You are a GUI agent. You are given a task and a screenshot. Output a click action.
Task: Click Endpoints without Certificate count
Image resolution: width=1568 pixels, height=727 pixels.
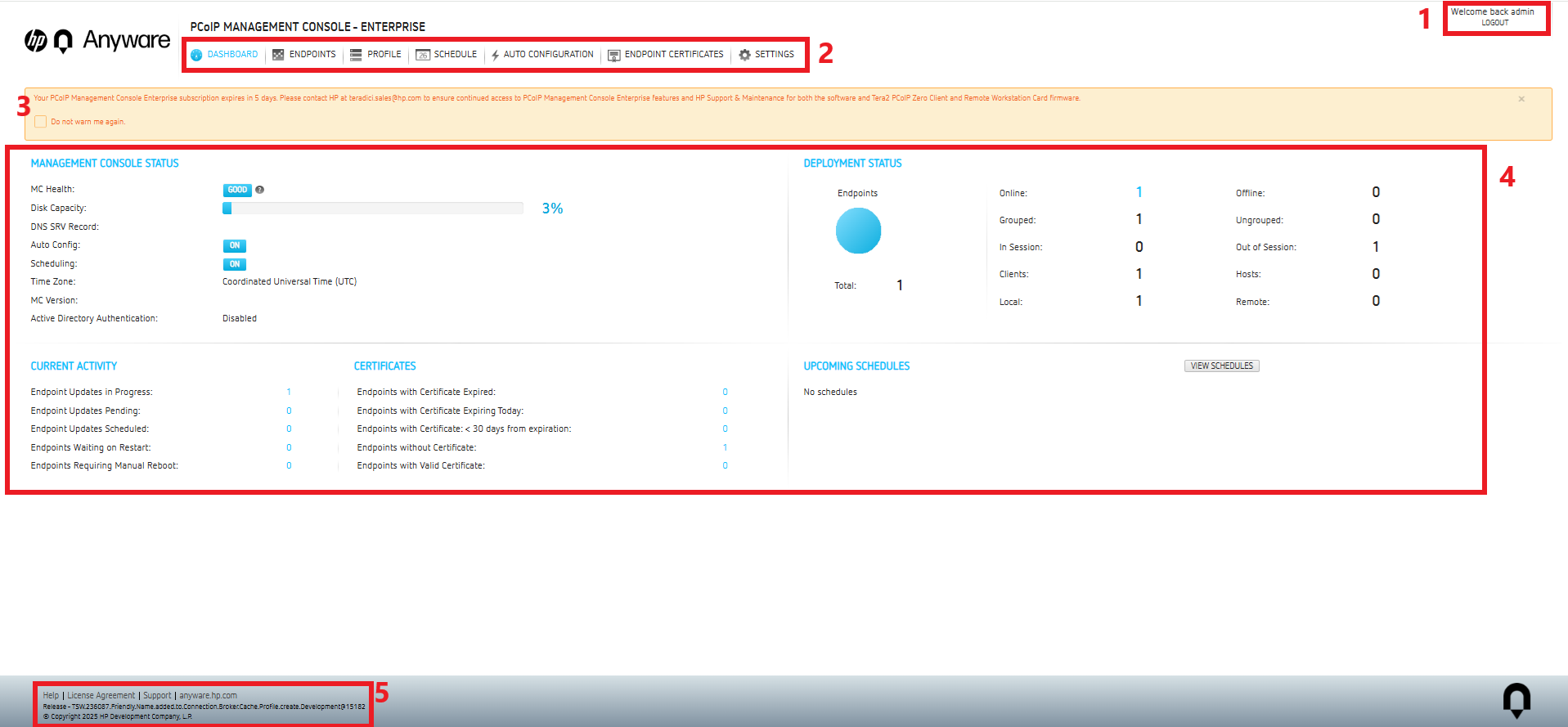(725, 447)
